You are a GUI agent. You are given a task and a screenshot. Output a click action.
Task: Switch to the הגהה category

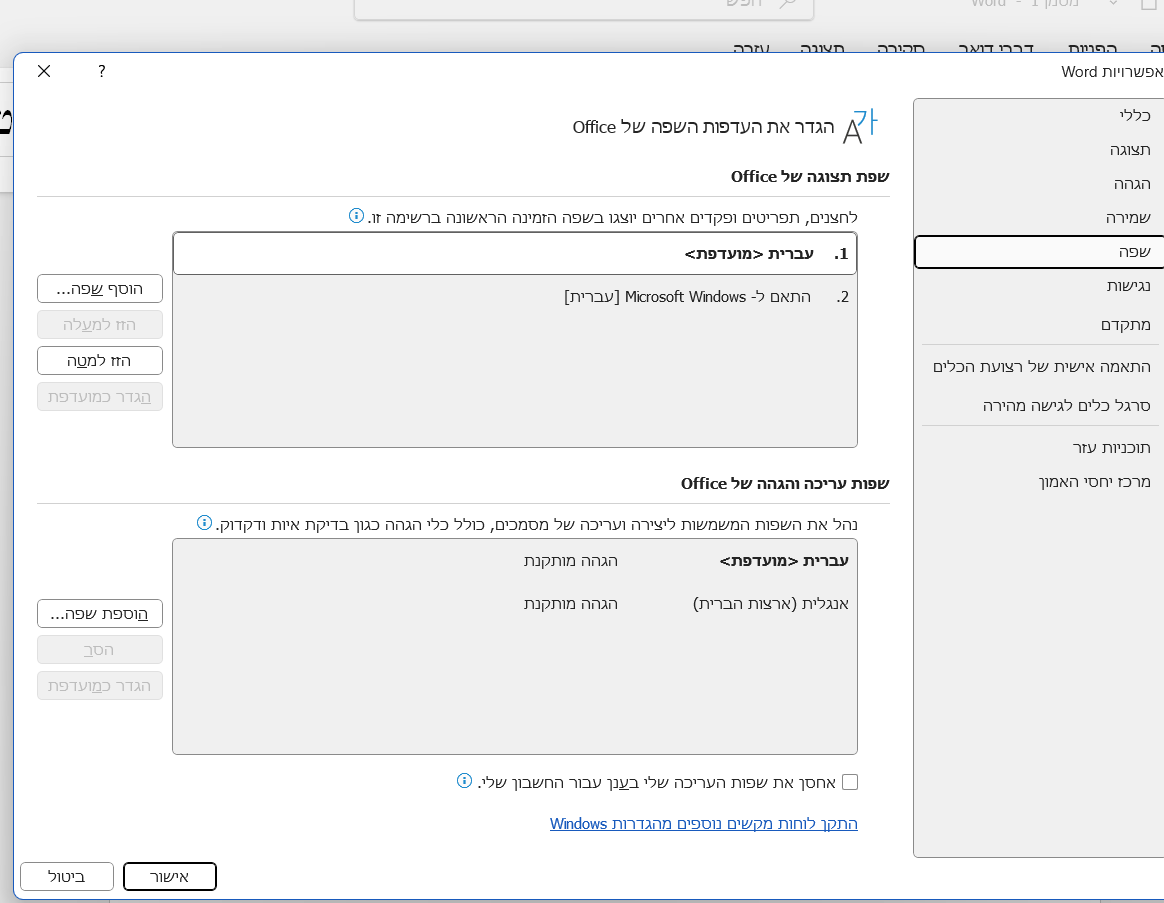click(x=1132, y=183)
